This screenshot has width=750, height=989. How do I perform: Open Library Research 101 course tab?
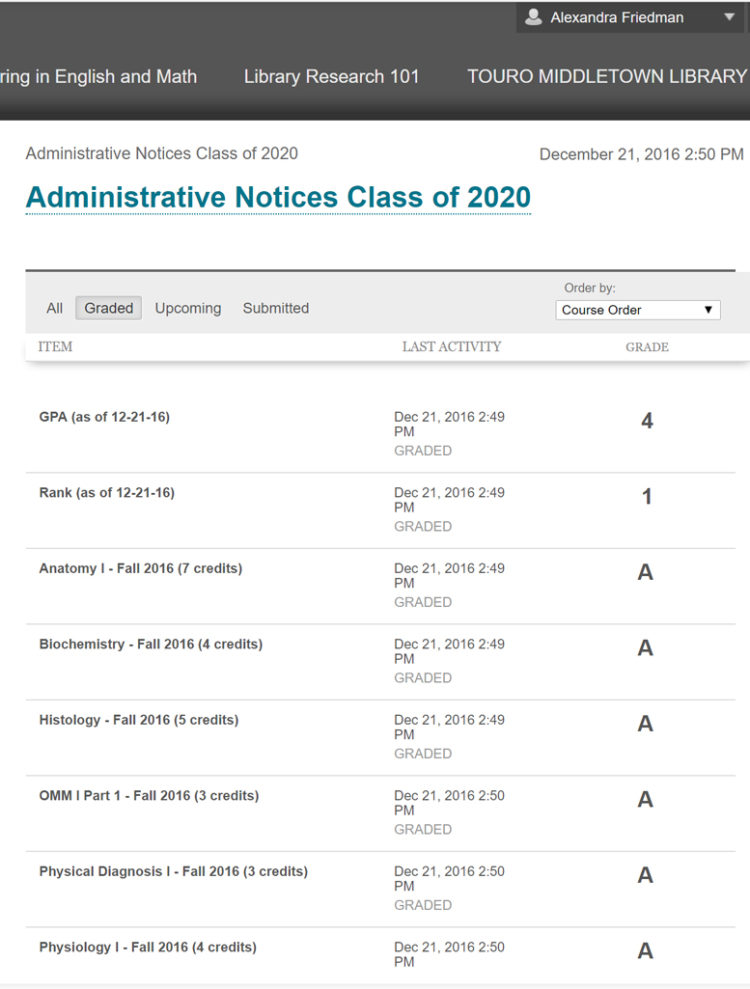point(332,76)
